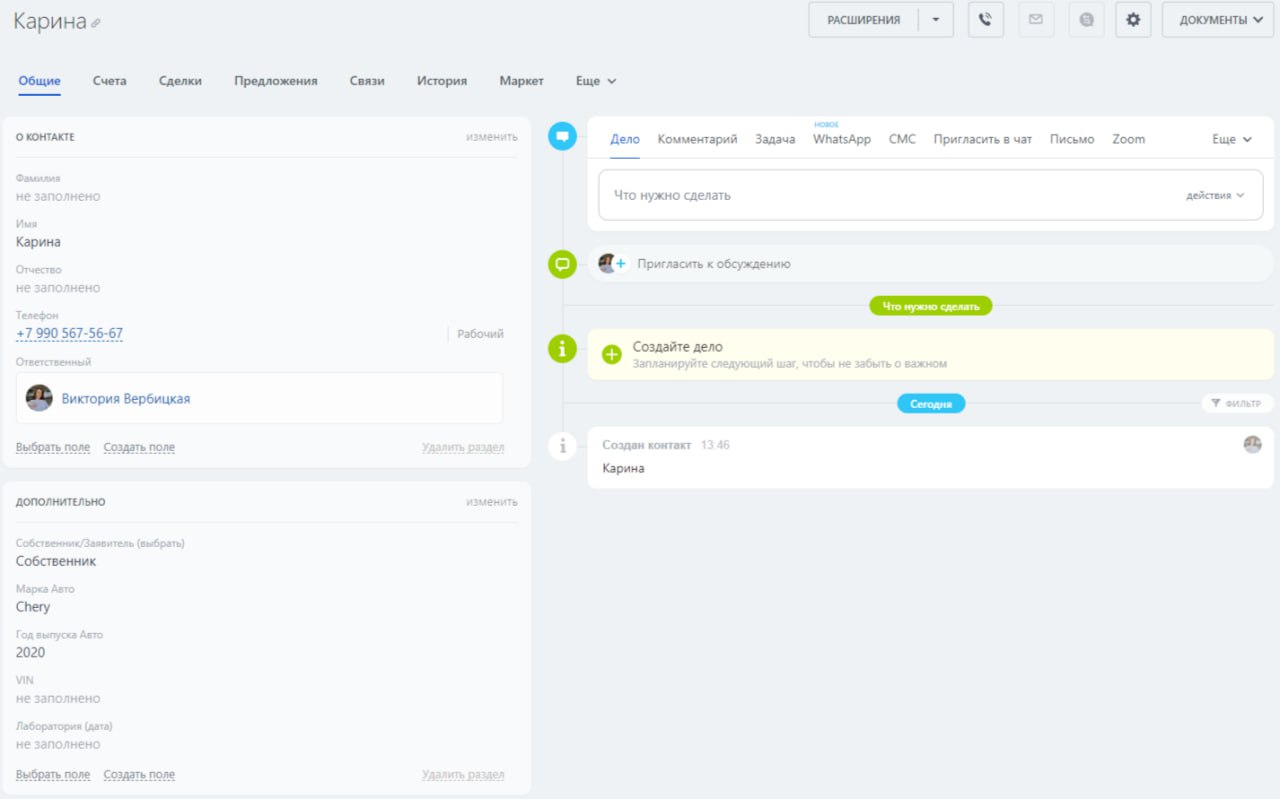Expand the Документы dropdown
The height and width of the screenshot is (799, 1280).
point(1217,20)
